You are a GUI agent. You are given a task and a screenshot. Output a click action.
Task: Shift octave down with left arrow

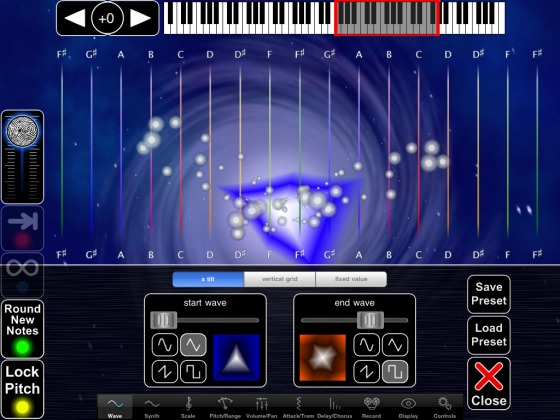(75, 18)
